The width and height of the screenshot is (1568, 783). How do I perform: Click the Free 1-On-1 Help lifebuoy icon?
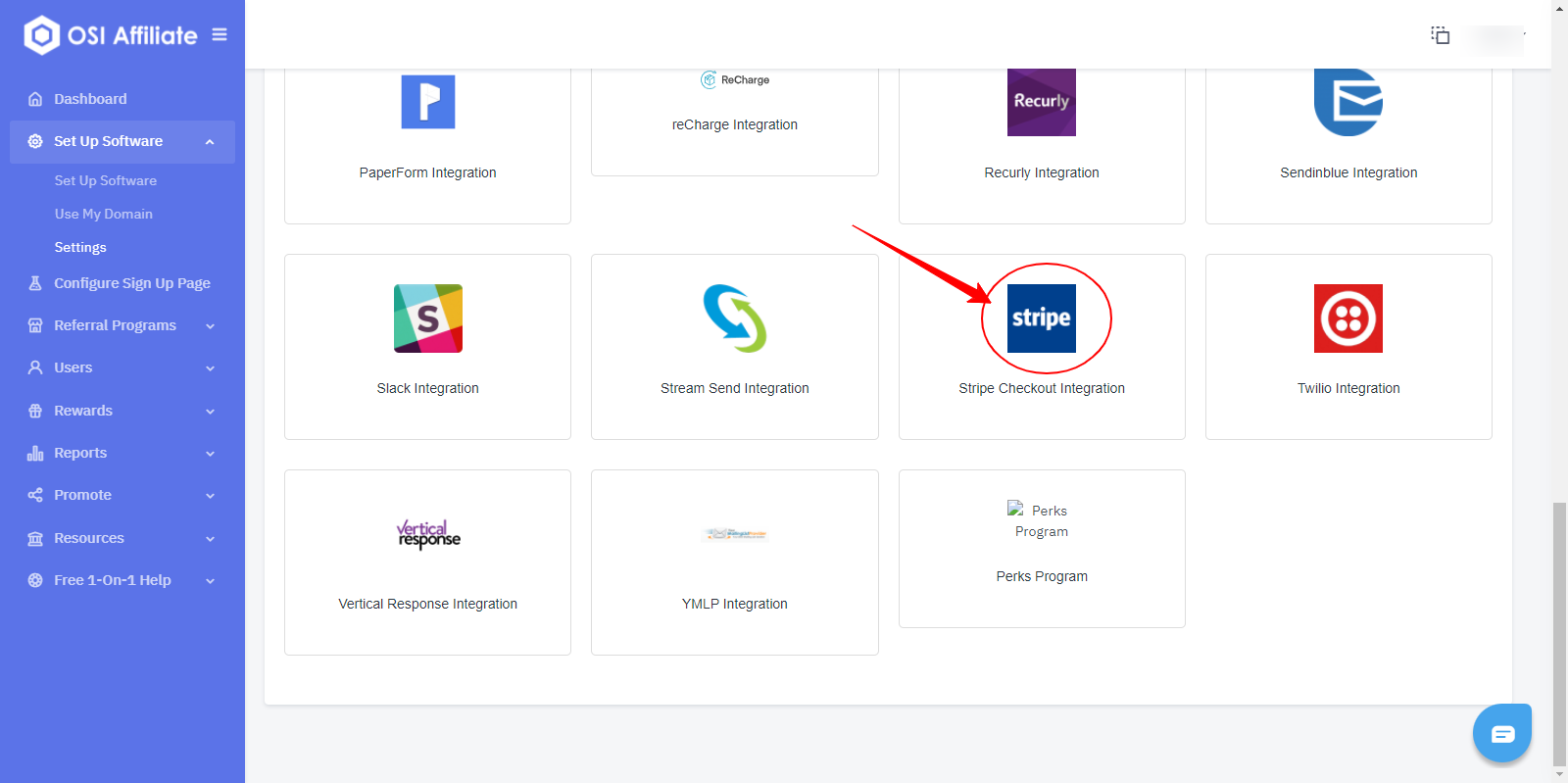[35, 580]
